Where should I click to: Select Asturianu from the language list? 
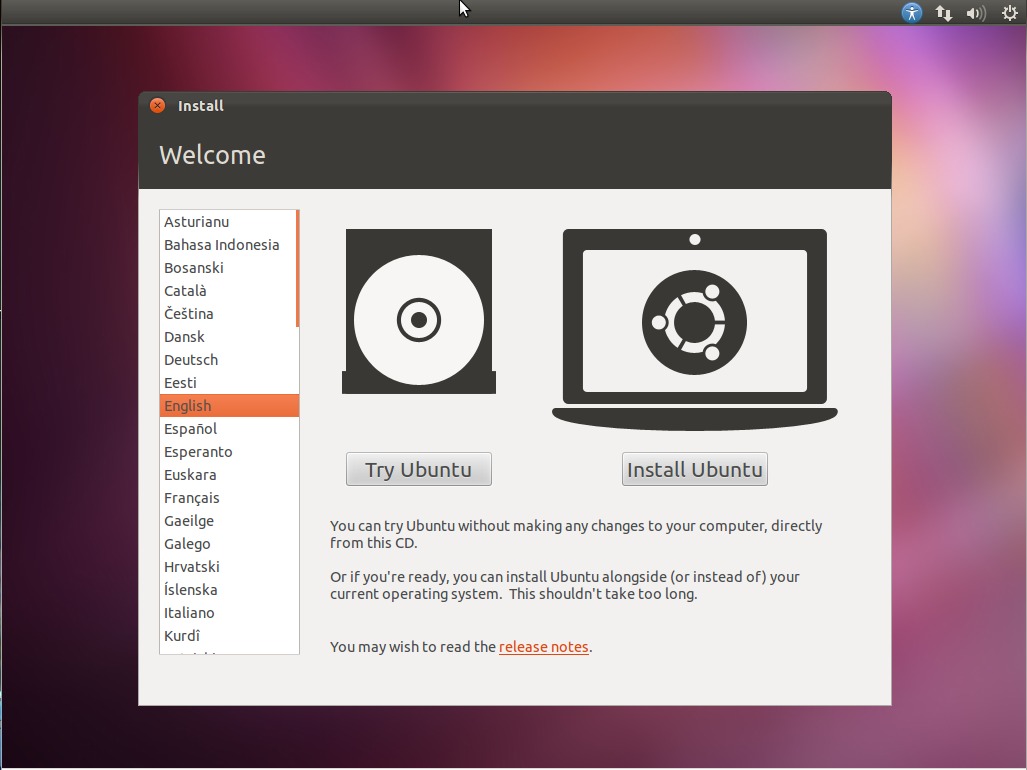[x=228, y=222]
